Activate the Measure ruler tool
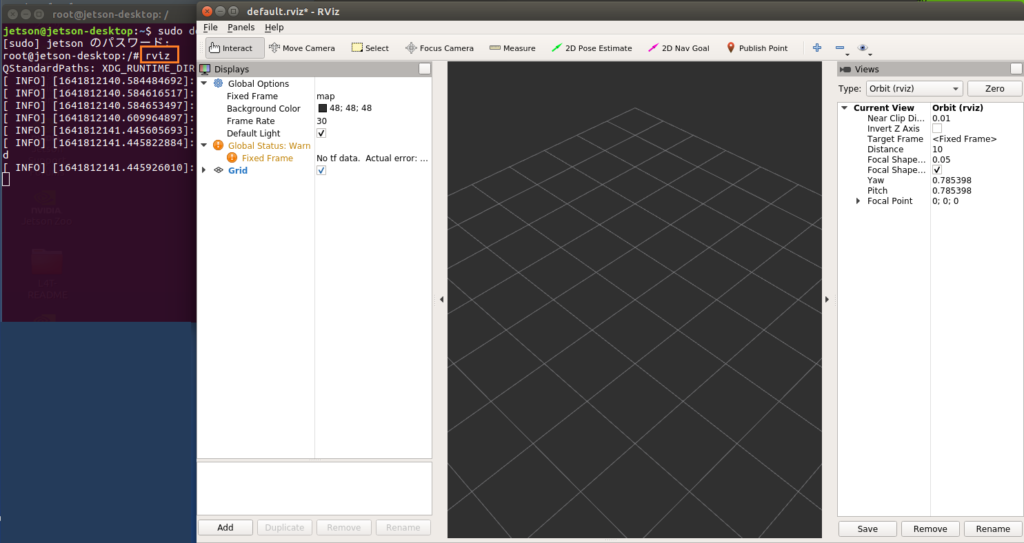Viewport: 1024px width, 543px height. pos(512,48)
